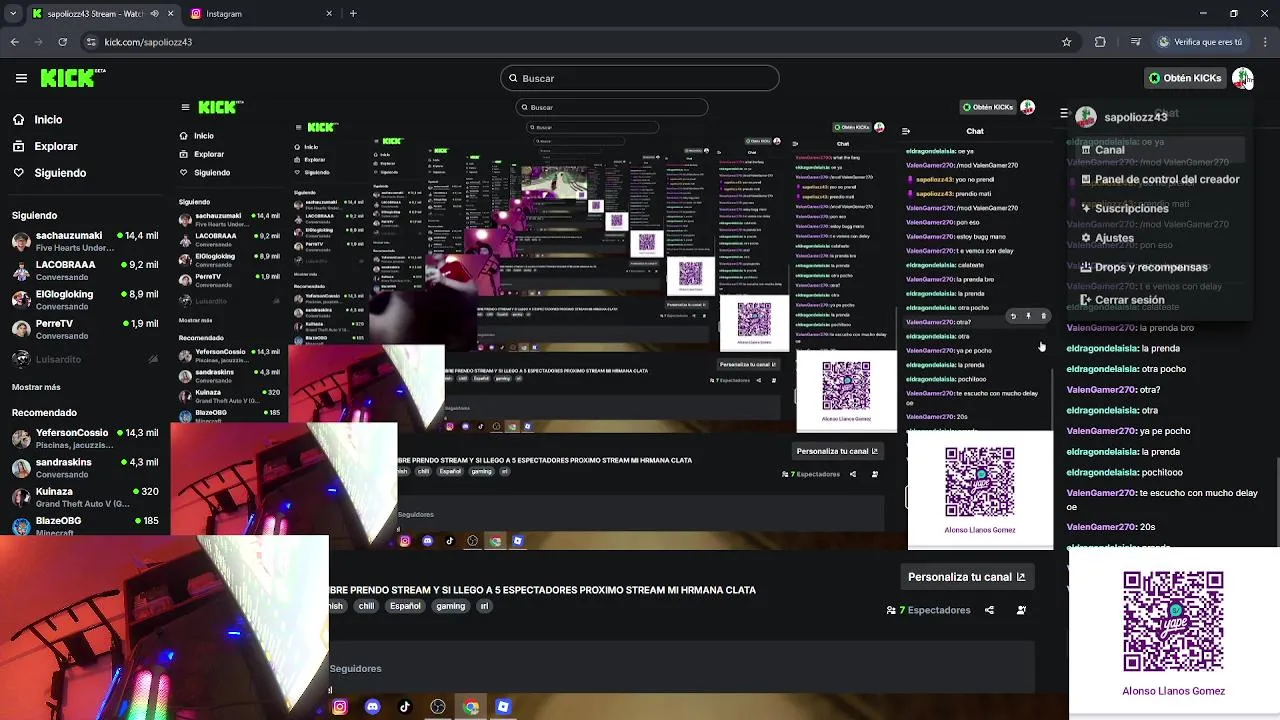Open the Kick hamburger sidebar menu
Image resolution: width=1280 pixels, height=720 pixels.
(21, 78)
